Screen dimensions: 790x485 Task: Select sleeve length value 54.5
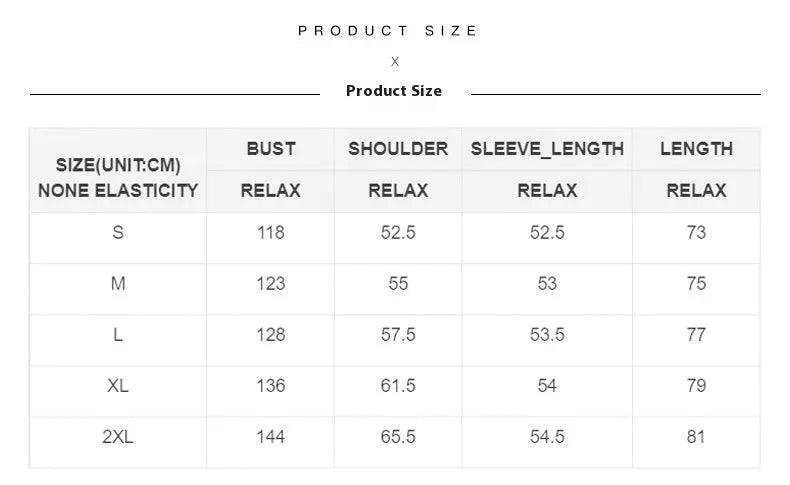coord(547,437)
